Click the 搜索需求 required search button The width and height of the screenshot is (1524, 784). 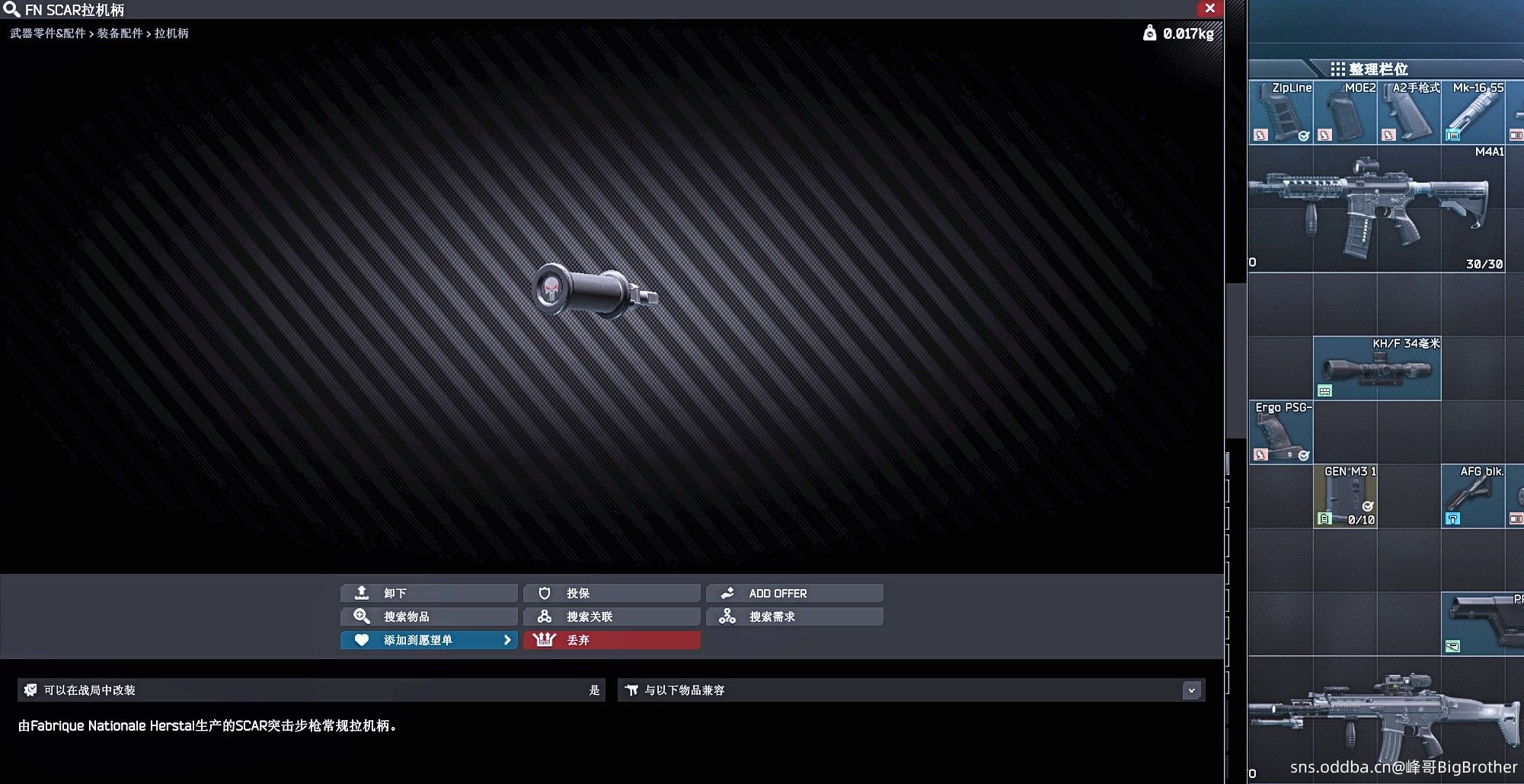pyautogui.click(x=794, y=617)
